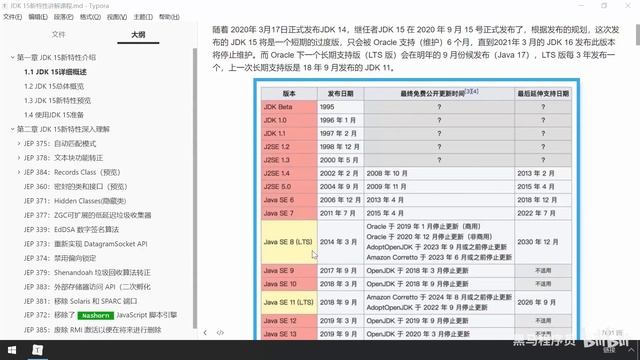The height and width of the screenshot is (360, 640).
Task: Go to 1.3 JDK 15新特性预览 heading
Action: click(57, 100)
